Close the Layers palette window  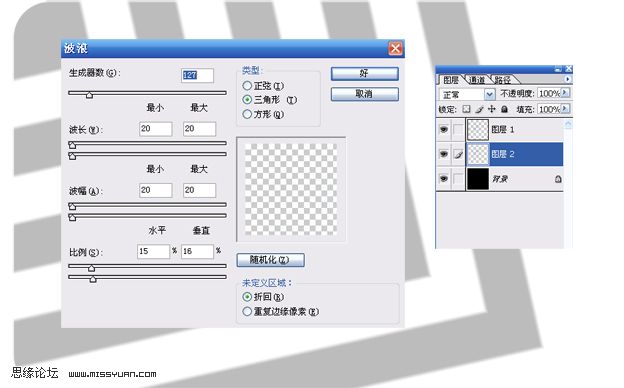click(568, 69)
